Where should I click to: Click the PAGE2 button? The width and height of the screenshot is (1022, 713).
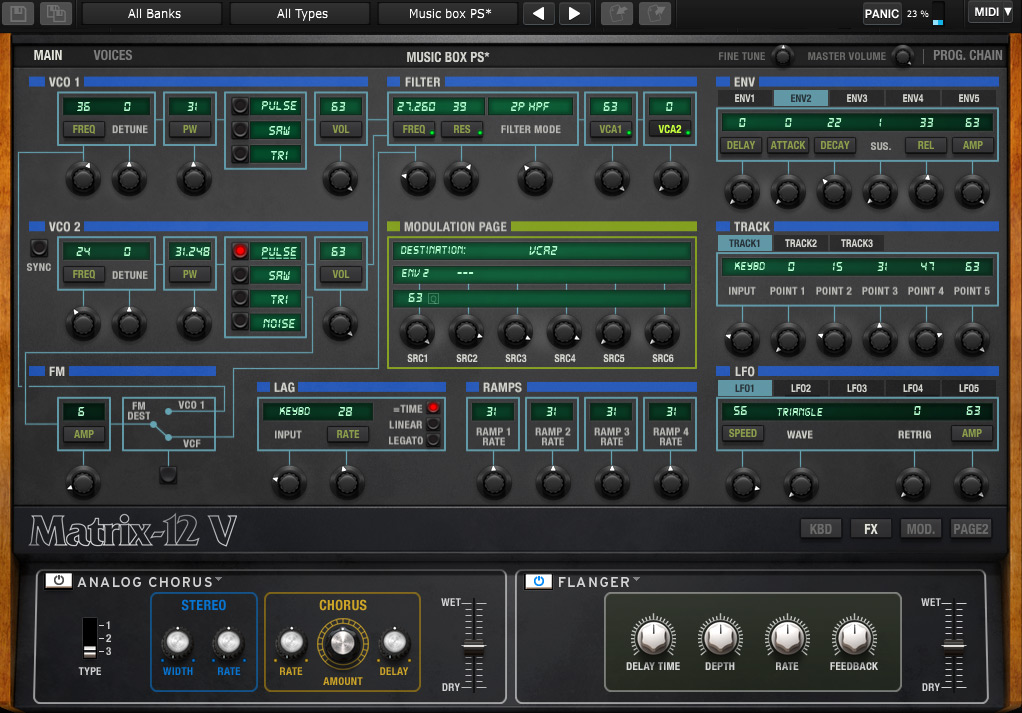pyautogui.click(x=971, y=529)
